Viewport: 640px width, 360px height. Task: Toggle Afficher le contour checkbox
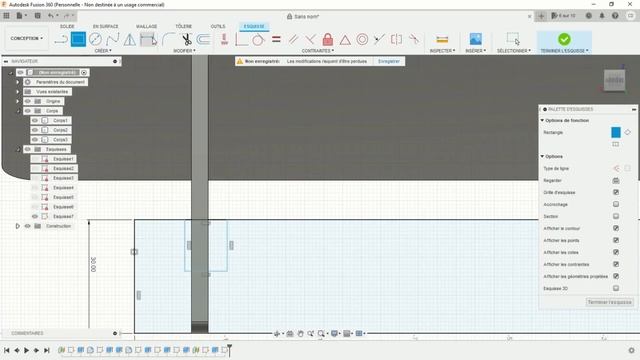coord(616,228)
